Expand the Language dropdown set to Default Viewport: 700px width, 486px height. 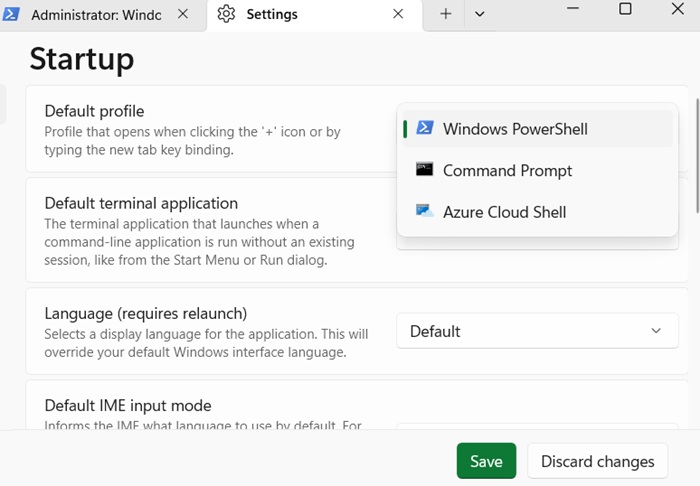tap(537, 331)
